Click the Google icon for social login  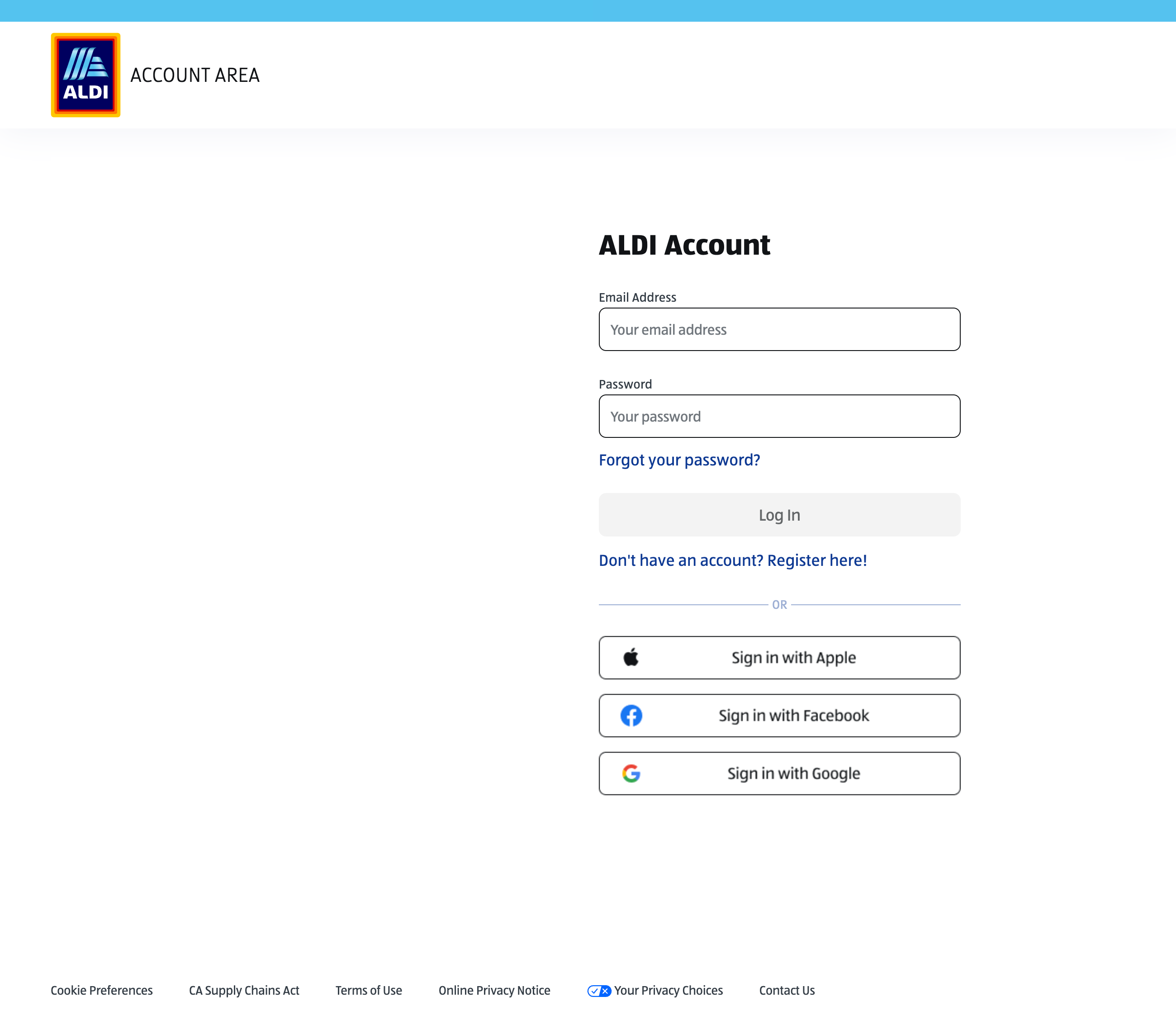[631, 773]
